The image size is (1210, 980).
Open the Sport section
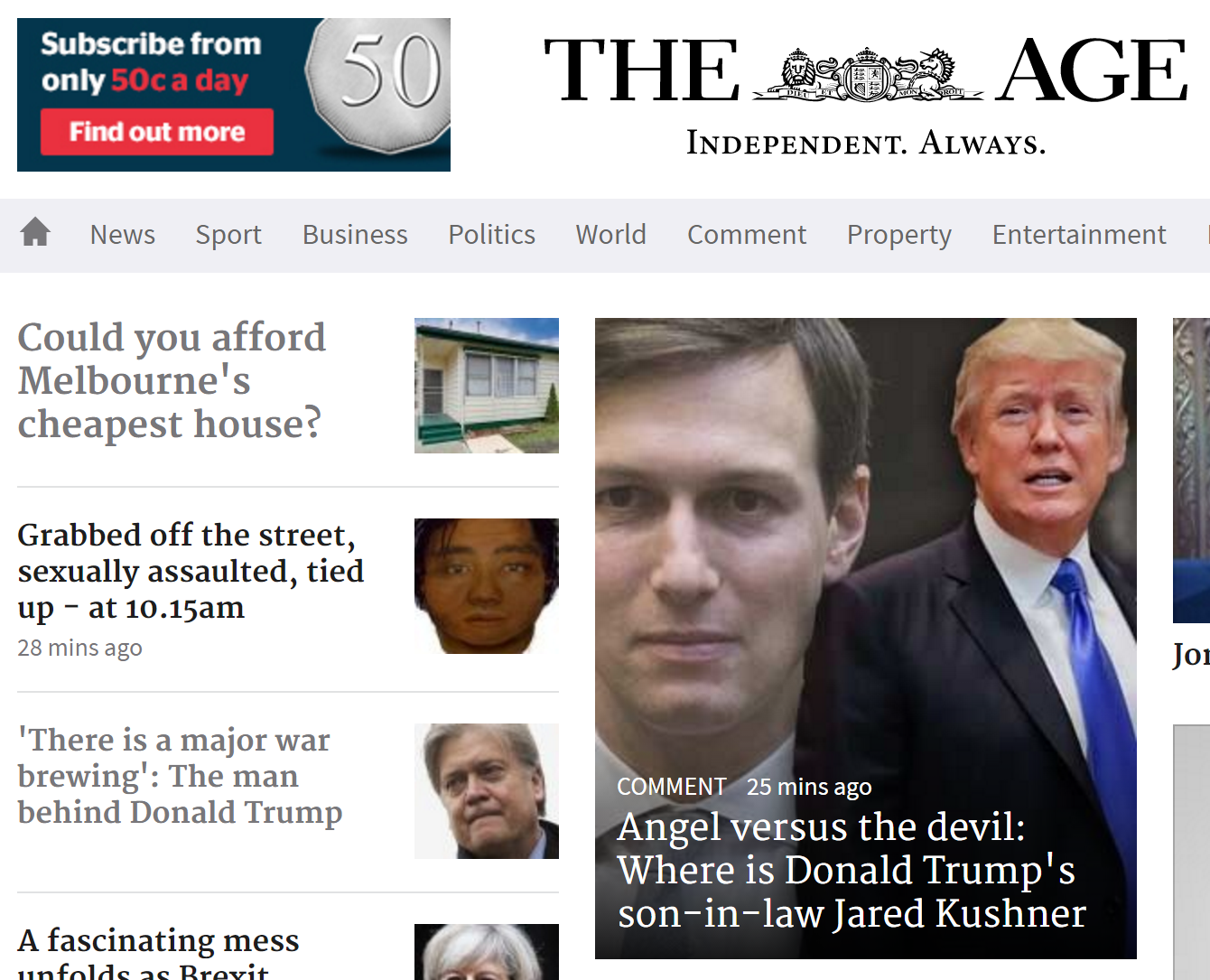point(228,235)
